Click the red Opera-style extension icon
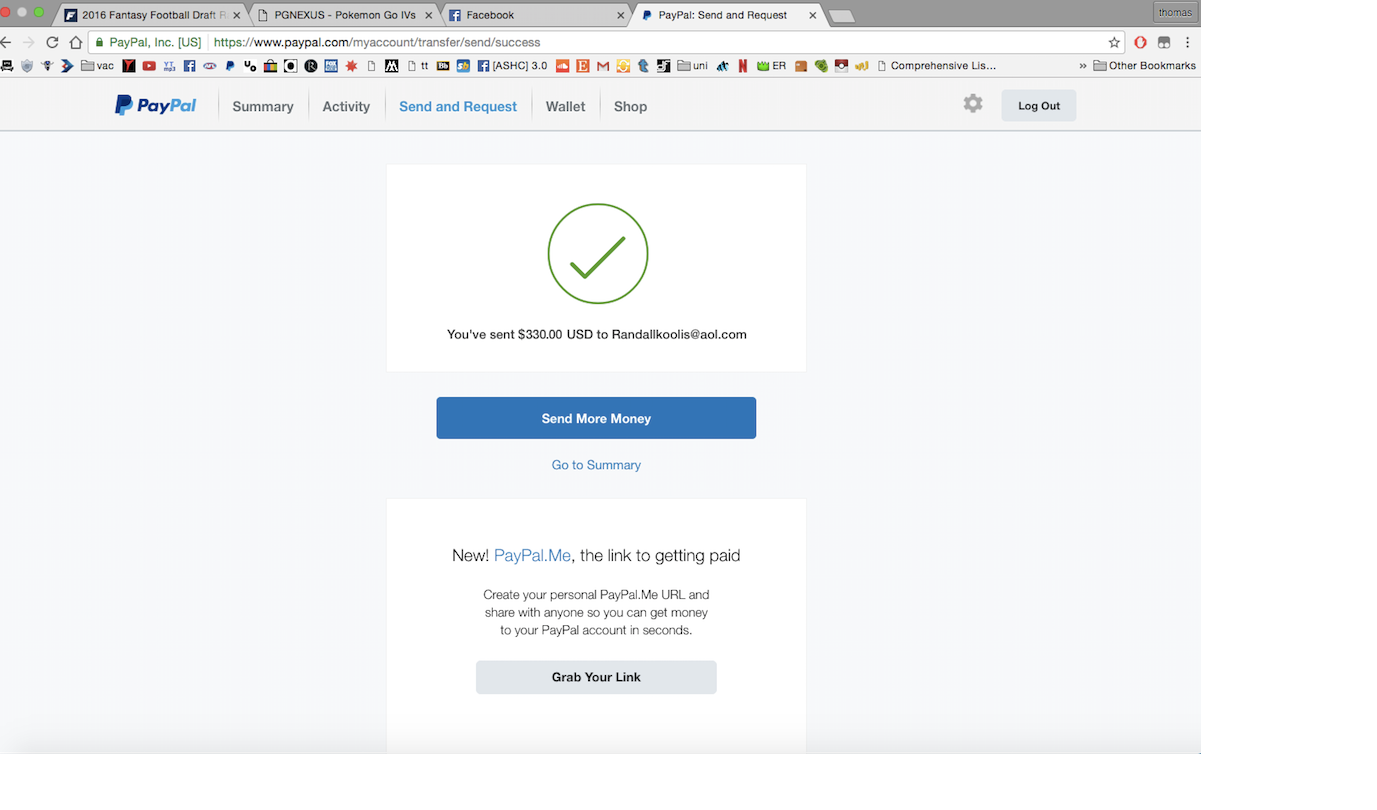The image size is (1377, 810). pyautogui.click(x=1140, y=42)
